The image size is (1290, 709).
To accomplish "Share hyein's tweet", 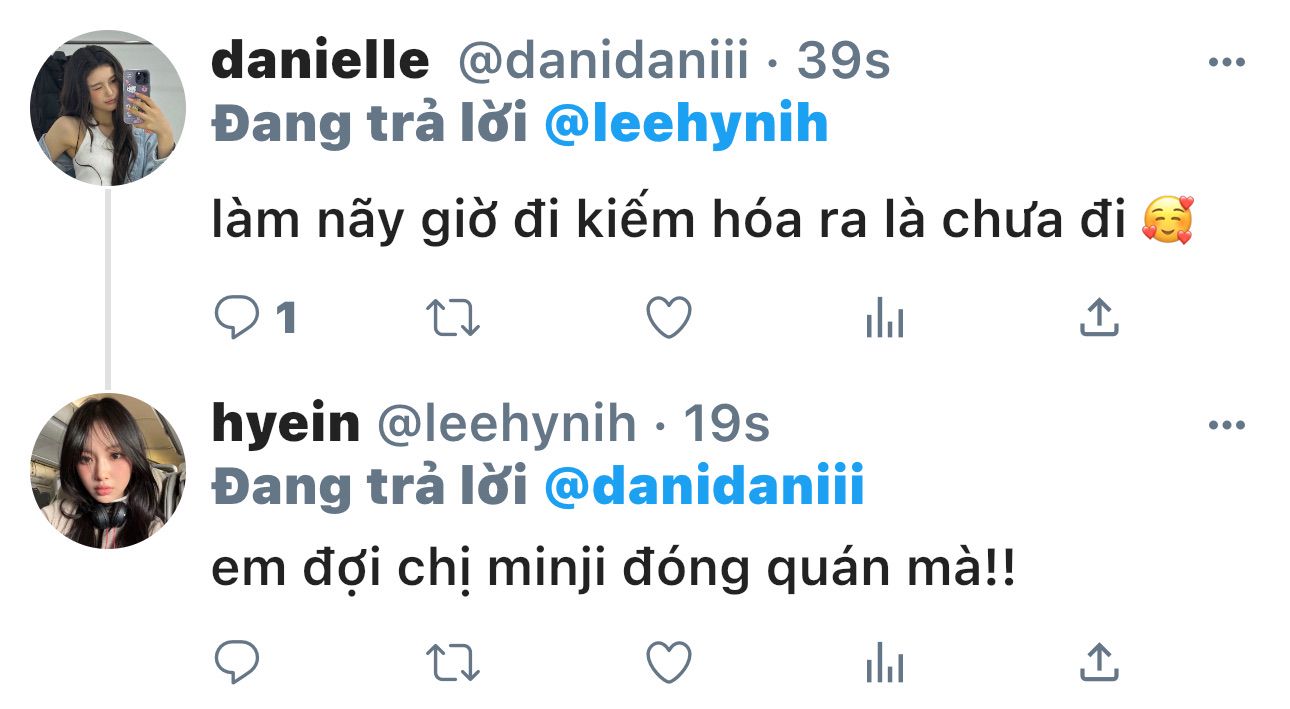I will pos(1099,661).
